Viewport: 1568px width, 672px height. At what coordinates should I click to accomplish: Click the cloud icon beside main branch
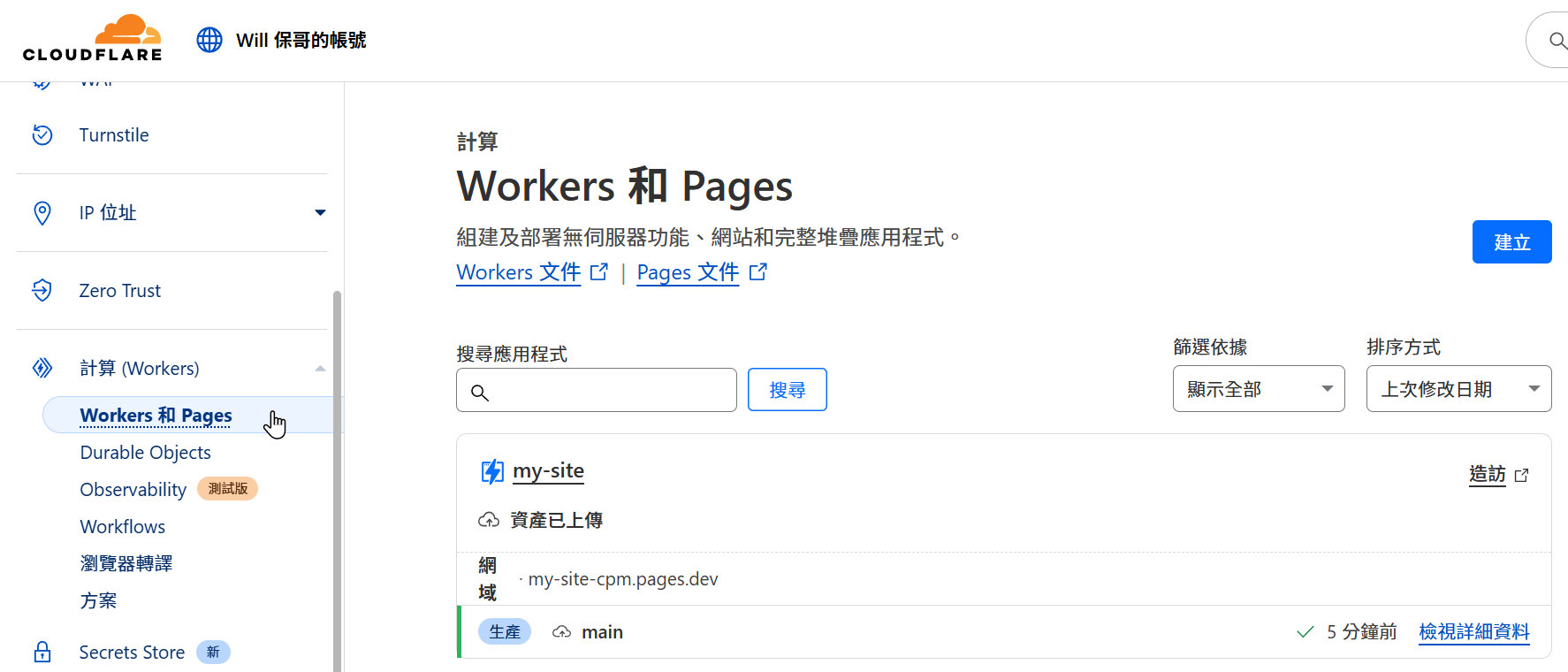(561, 632)
